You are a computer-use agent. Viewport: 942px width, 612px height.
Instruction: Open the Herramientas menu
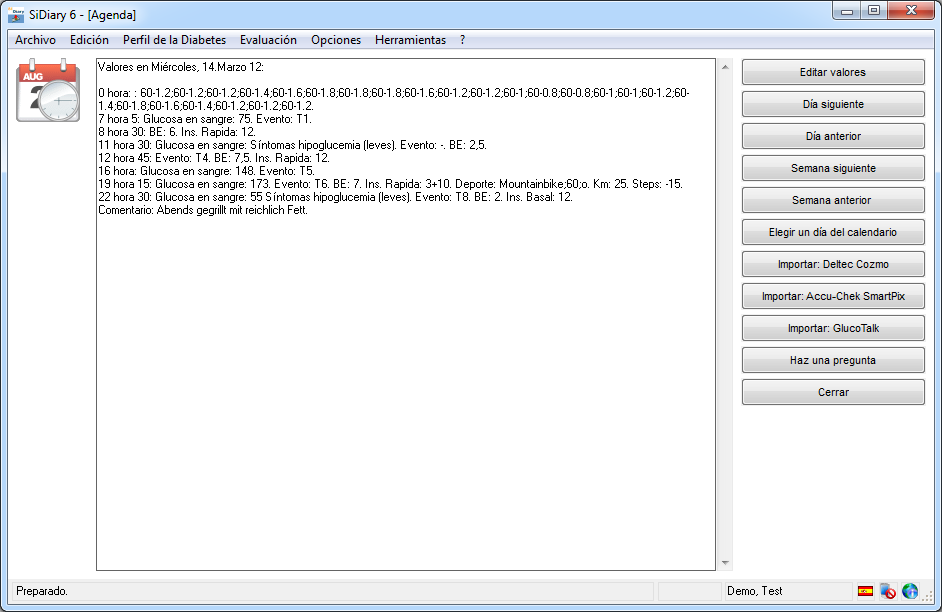[410, 40]
